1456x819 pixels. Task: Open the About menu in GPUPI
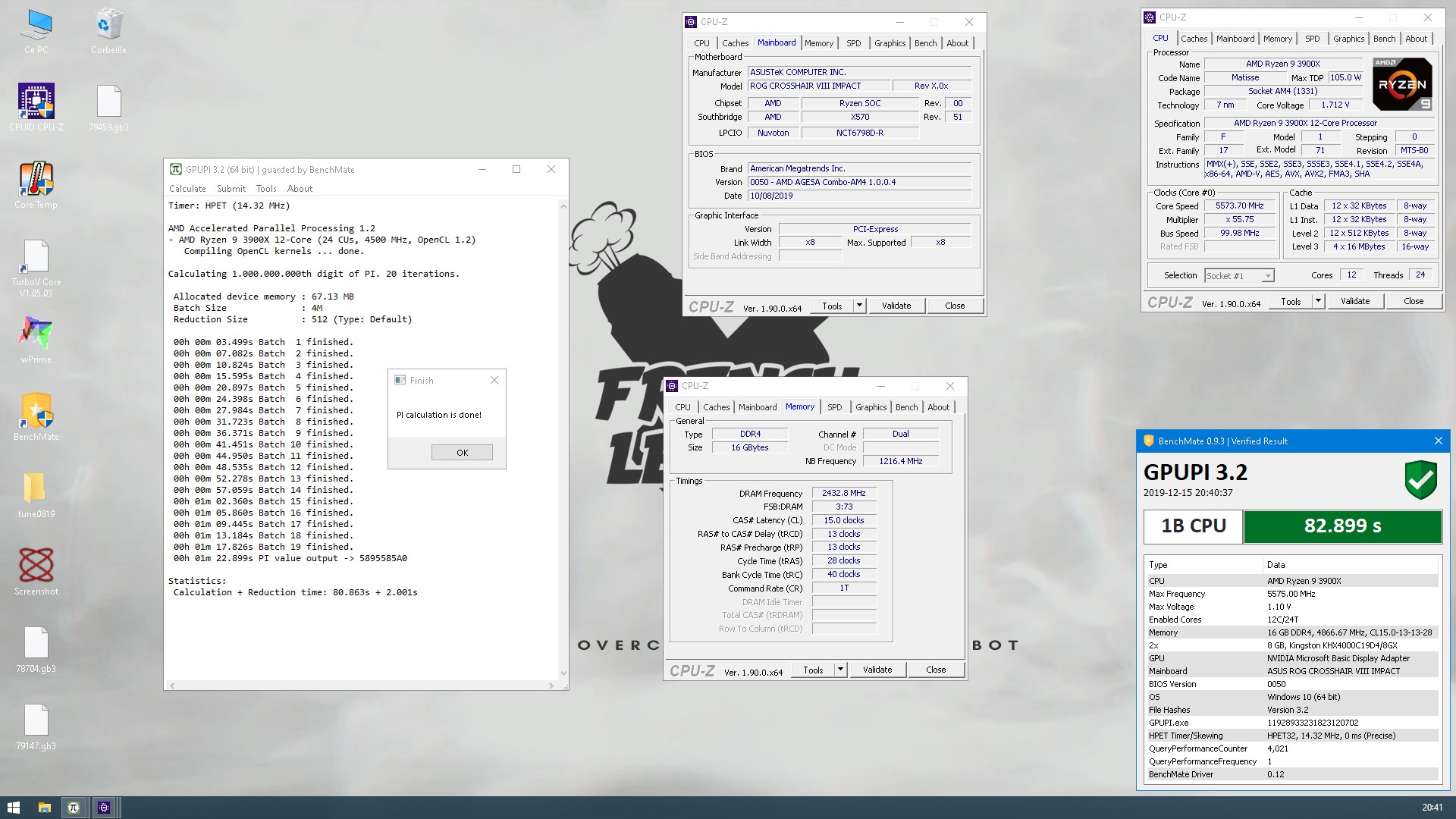(300, 189)
